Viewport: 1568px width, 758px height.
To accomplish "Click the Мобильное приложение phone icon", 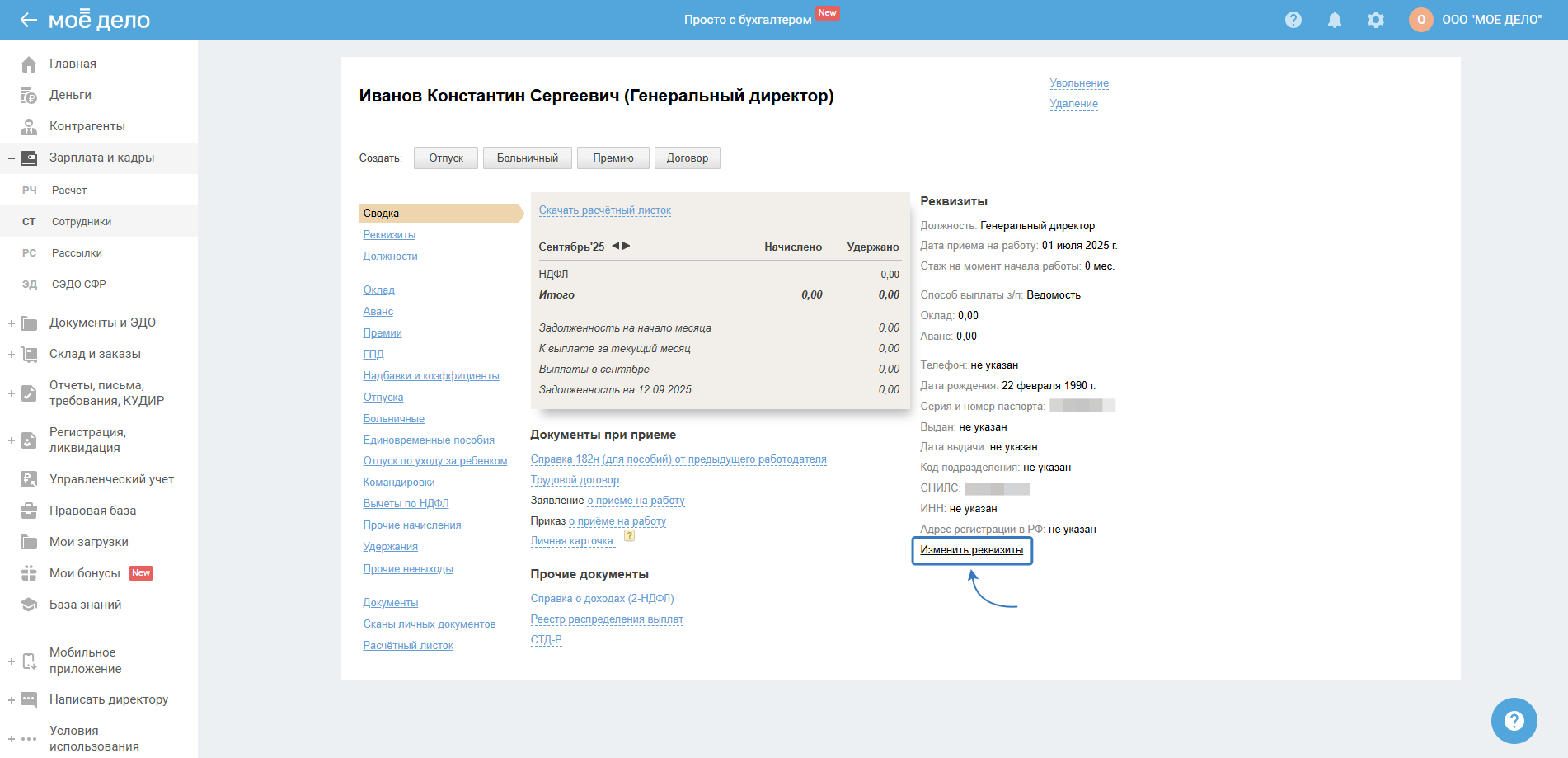I will pyautogui.click(x=29, y=661).
